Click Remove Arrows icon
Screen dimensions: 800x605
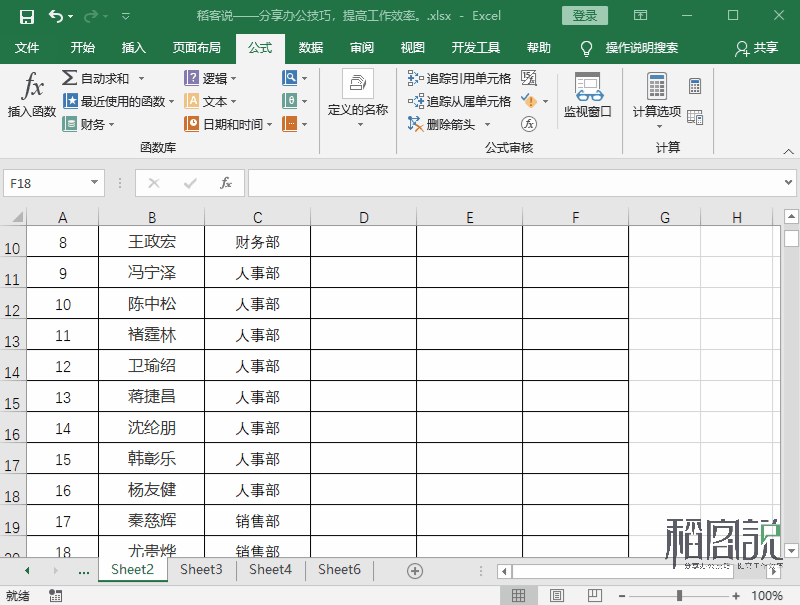(x=415, y=124)
